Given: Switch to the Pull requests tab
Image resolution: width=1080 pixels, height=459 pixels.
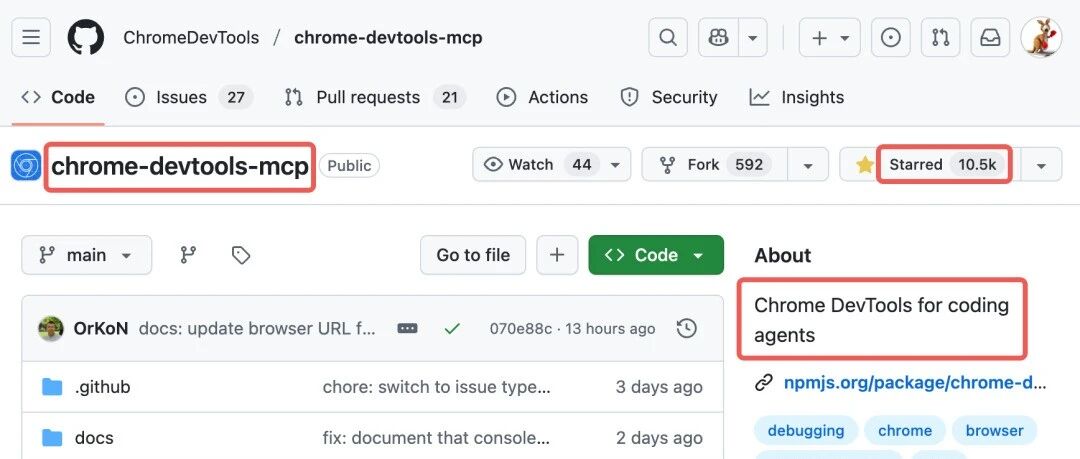Looking at the screenshot, I should pyautogui.click(x=375, y=97).
